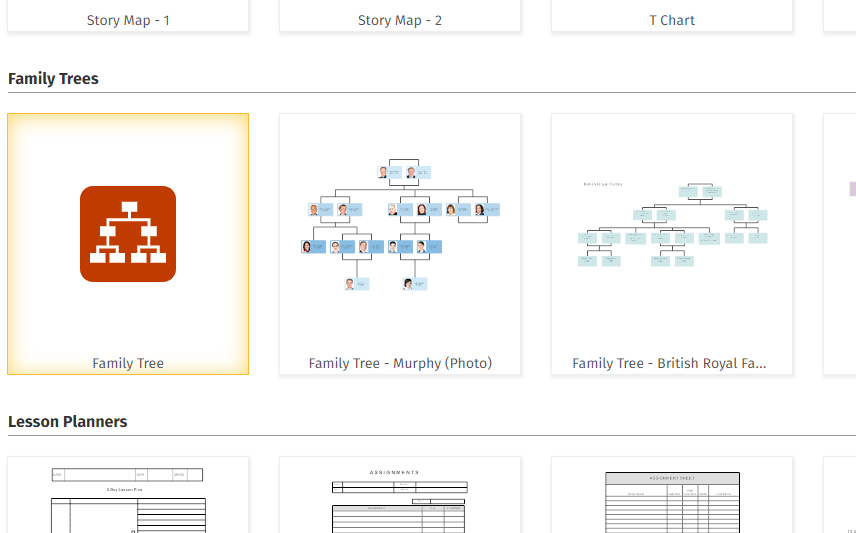Choose the Story Map - 1 template
The height and width of the screenshot is (533, 856).
click(x=128, y=16)
